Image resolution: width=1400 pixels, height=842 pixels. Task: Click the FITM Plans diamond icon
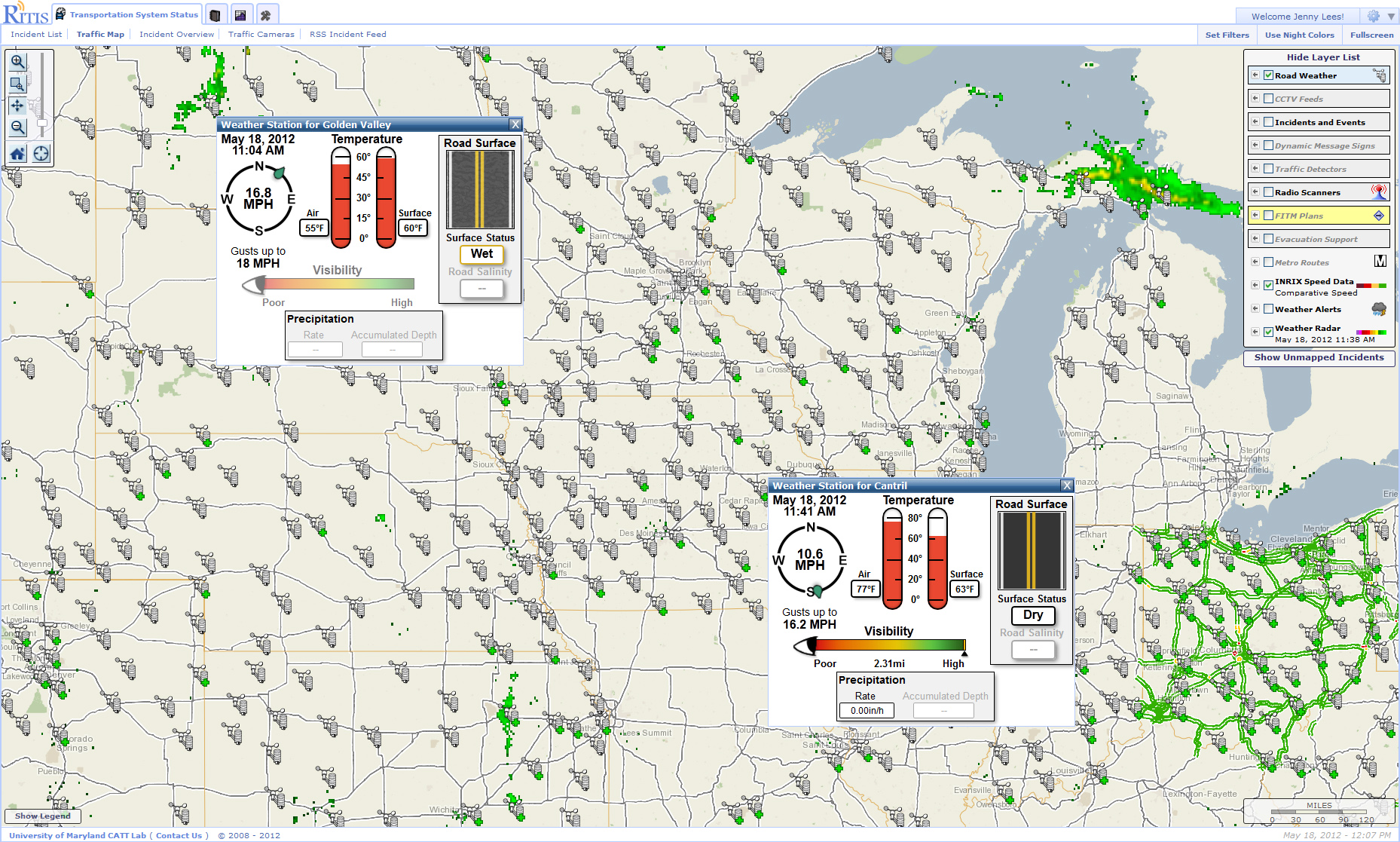[x=1379, y=216]
